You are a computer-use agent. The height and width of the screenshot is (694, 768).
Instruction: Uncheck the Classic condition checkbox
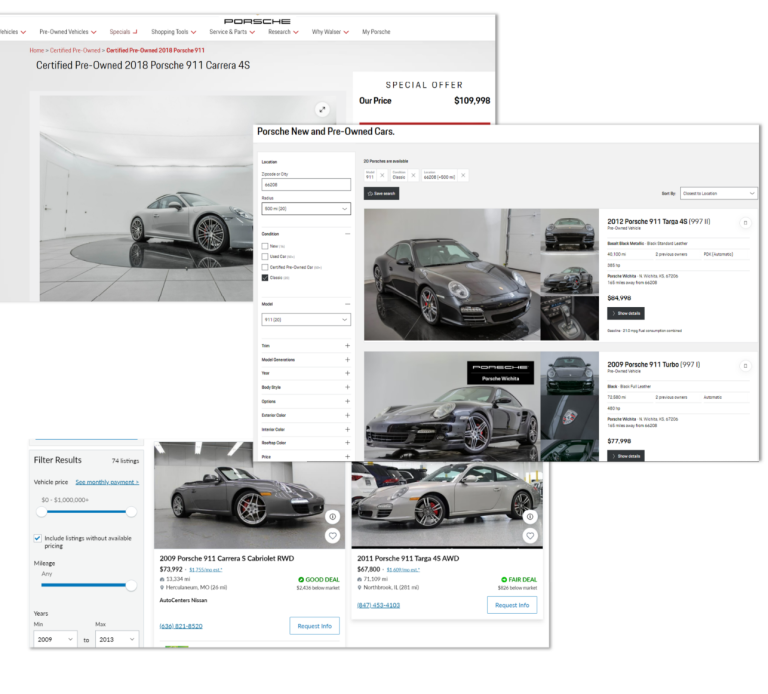265,278
